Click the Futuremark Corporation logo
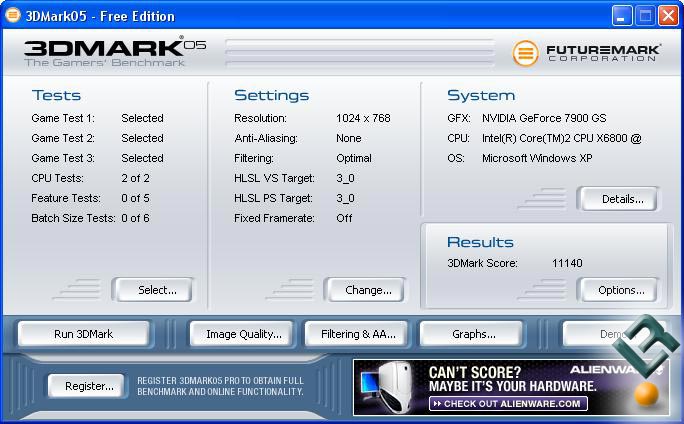Viewport: 684px width, 424px height. [587, 52]
